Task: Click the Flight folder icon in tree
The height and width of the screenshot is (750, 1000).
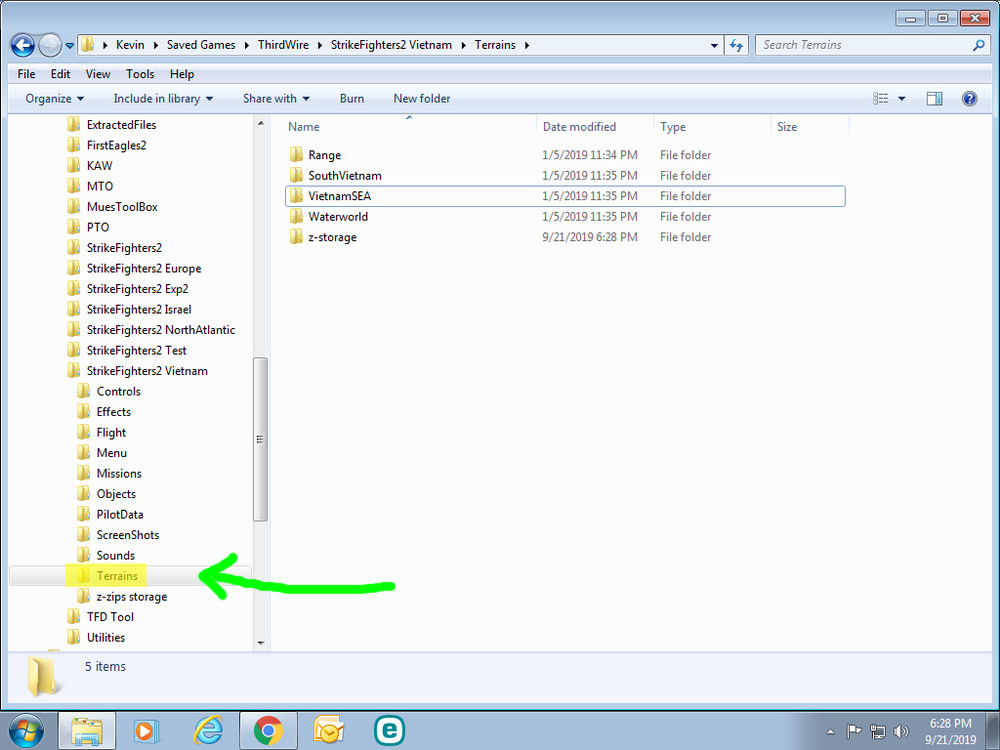Action: coord(84,432)
